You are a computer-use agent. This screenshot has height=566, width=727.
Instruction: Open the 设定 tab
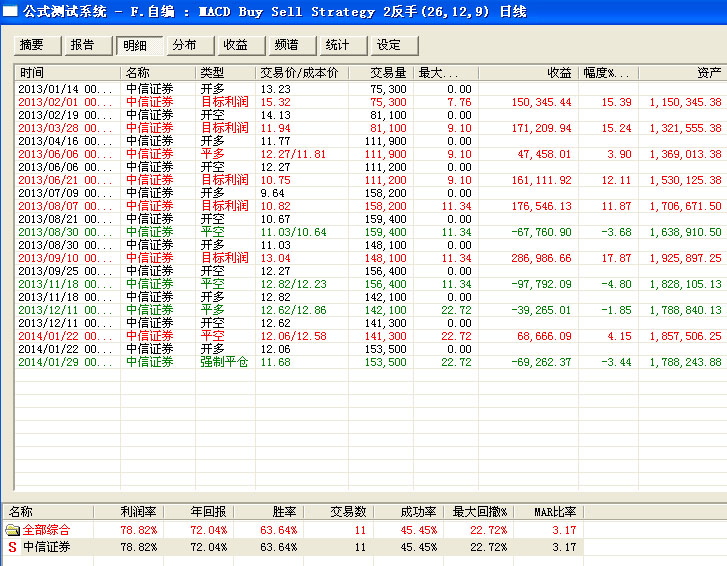395,45
